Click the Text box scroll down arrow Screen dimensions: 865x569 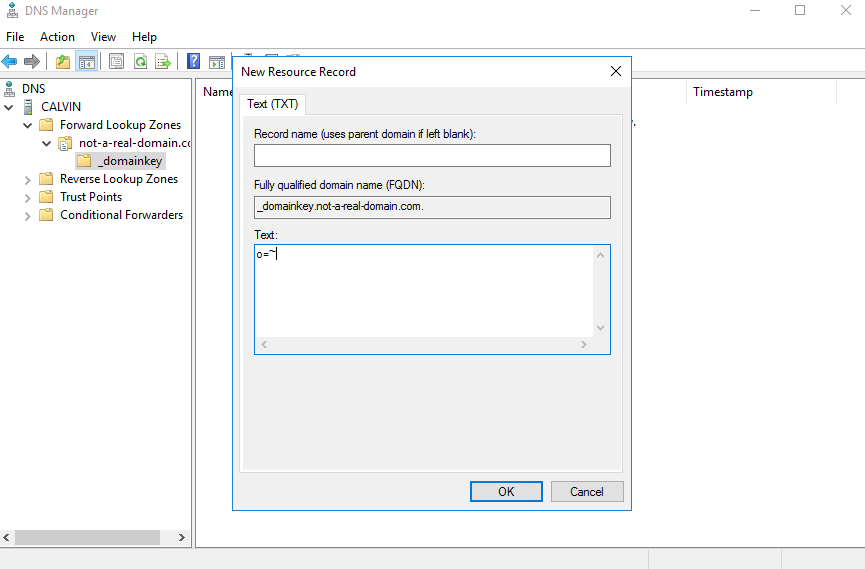(601, 328)
